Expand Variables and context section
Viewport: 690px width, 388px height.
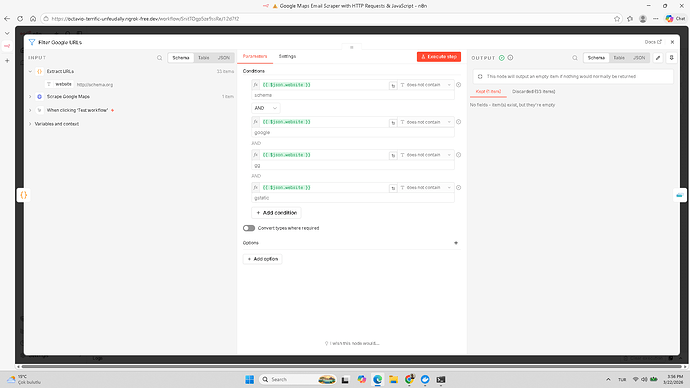[x=30, y=124]
